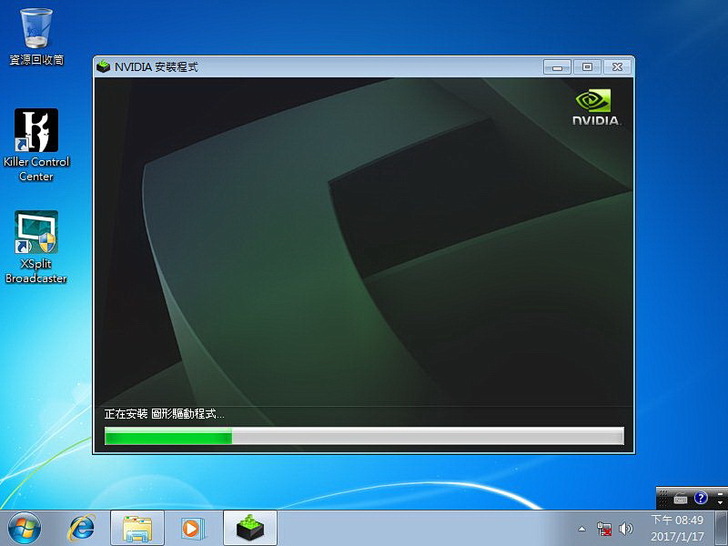Click the language bar grip handle
The image size is (728, 546).
click(663, 499)
